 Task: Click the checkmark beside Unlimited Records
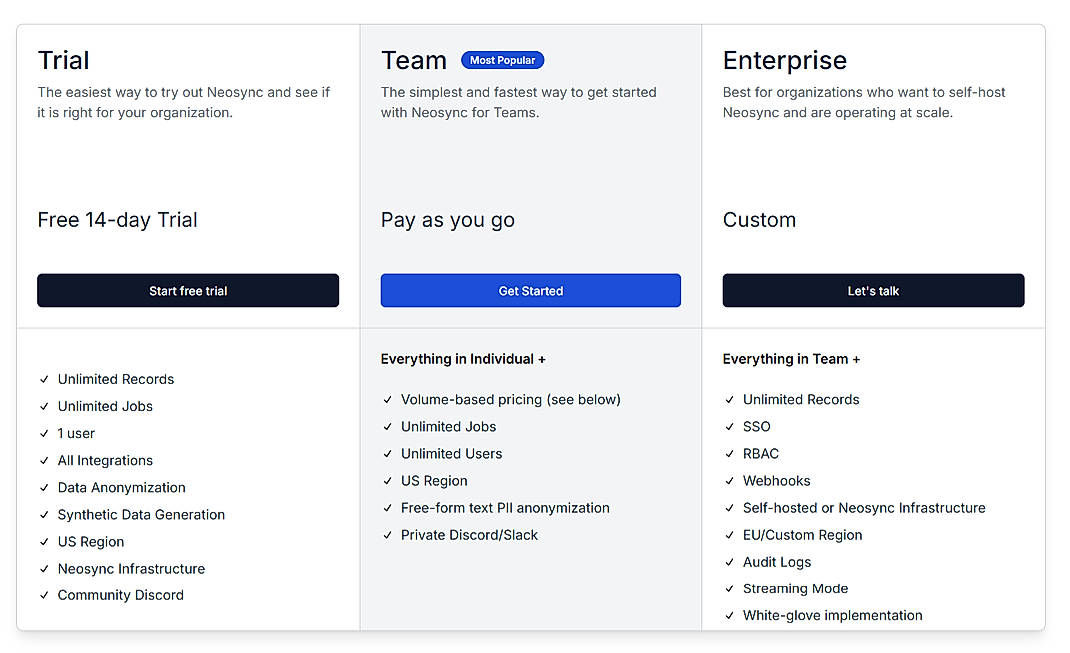pos(44,379)
